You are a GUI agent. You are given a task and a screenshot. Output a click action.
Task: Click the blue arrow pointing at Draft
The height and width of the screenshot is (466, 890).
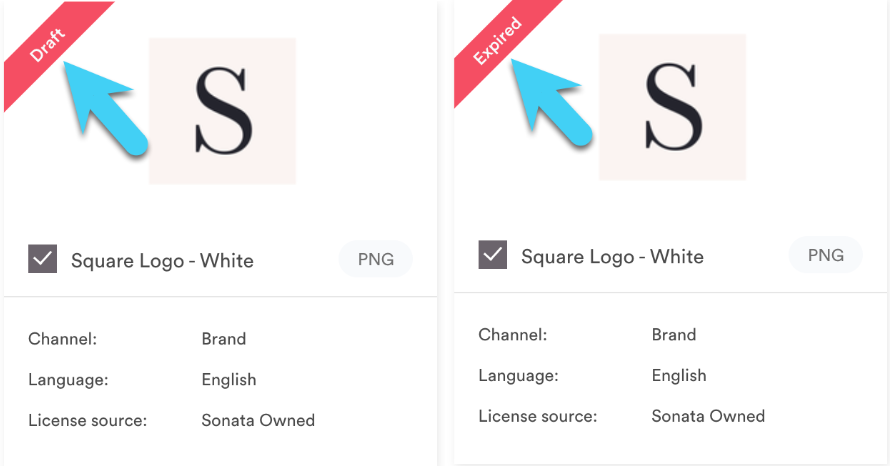(106, 109)
